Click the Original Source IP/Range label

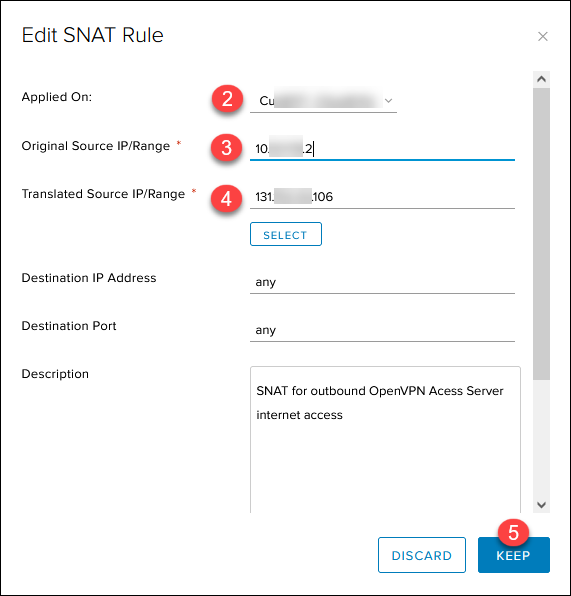[96, 146]
